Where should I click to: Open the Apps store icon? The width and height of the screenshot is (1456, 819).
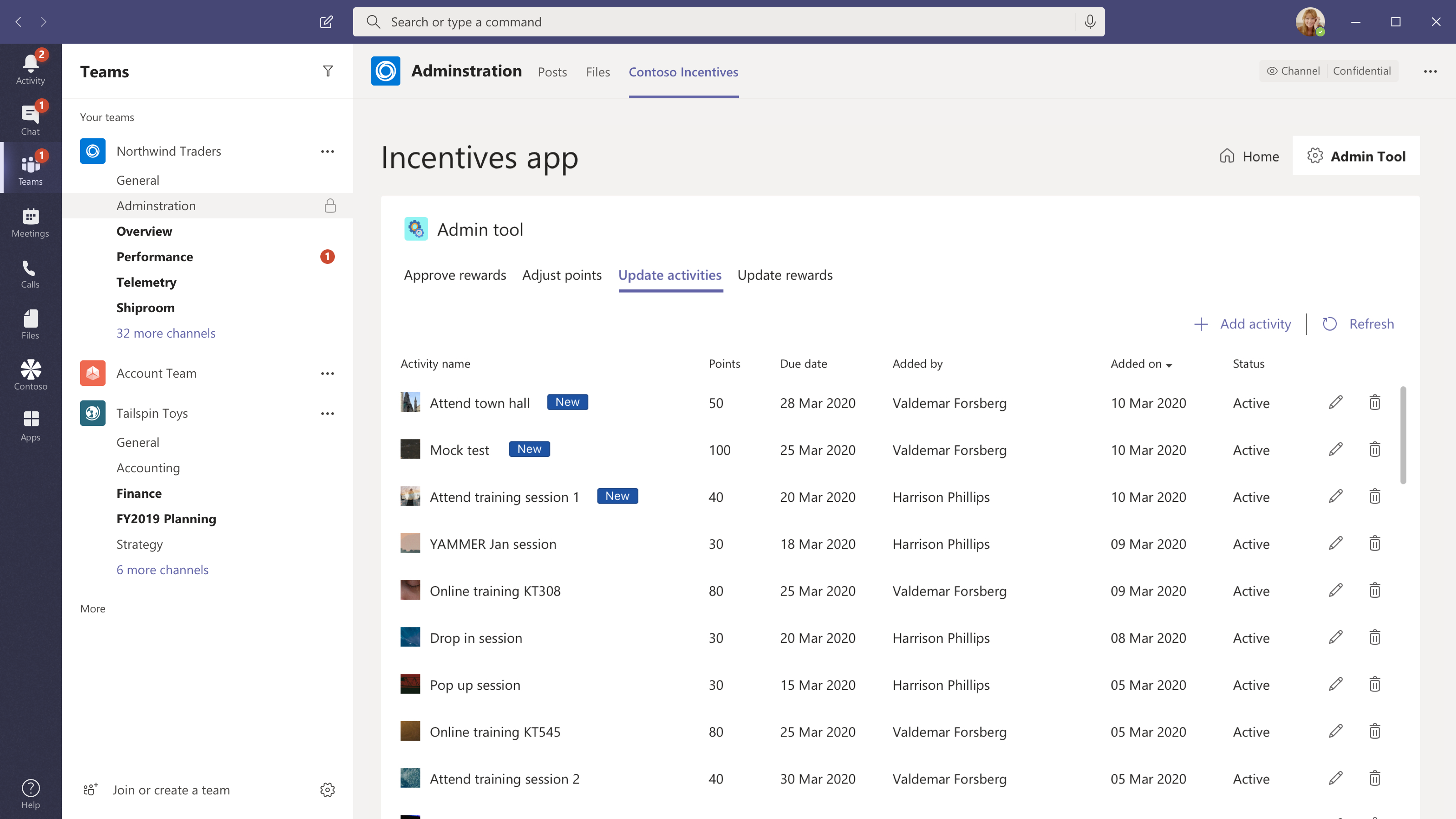30,426
